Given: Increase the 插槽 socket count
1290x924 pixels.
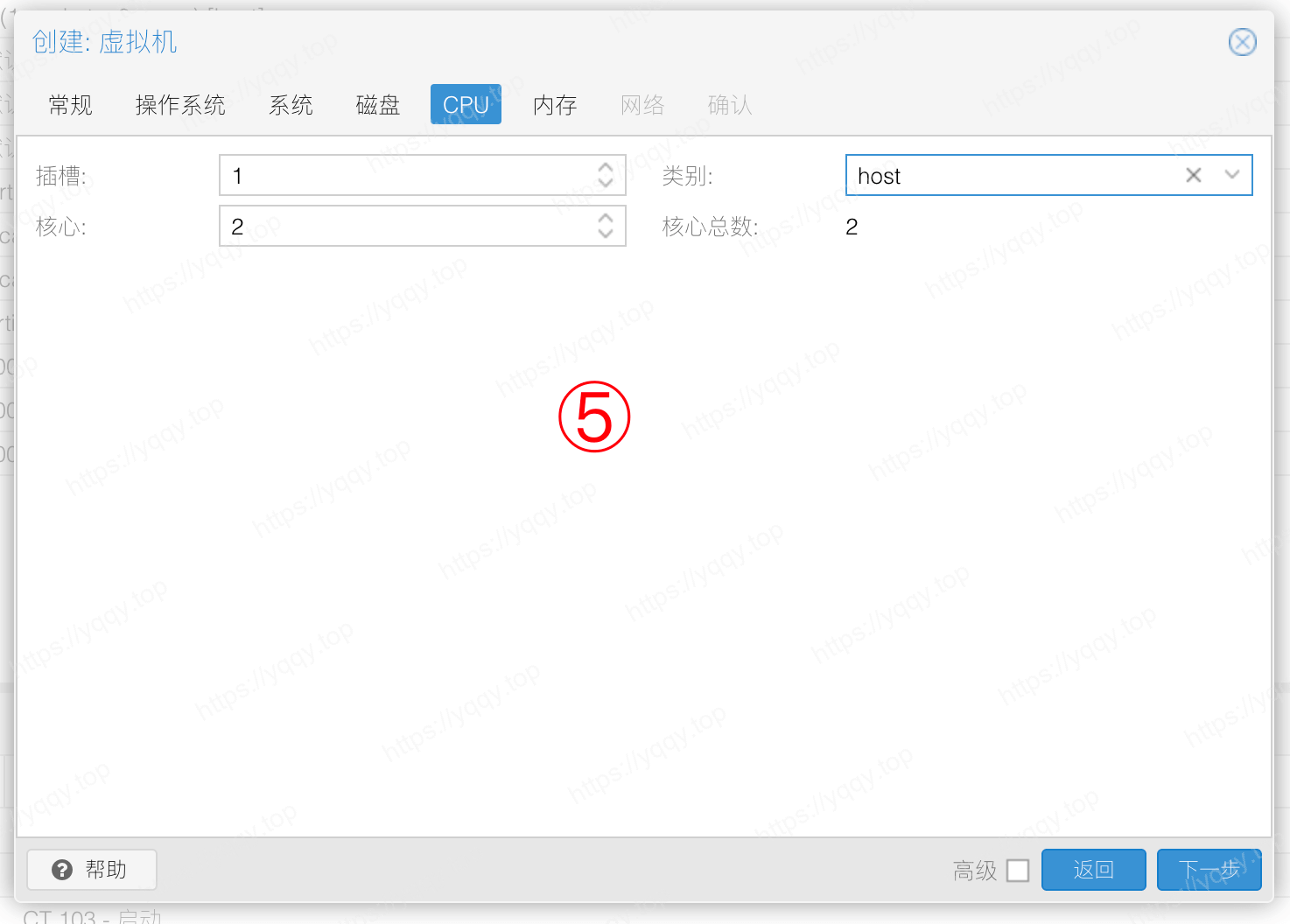Looking at the screenshot, I should click(605, 167).
